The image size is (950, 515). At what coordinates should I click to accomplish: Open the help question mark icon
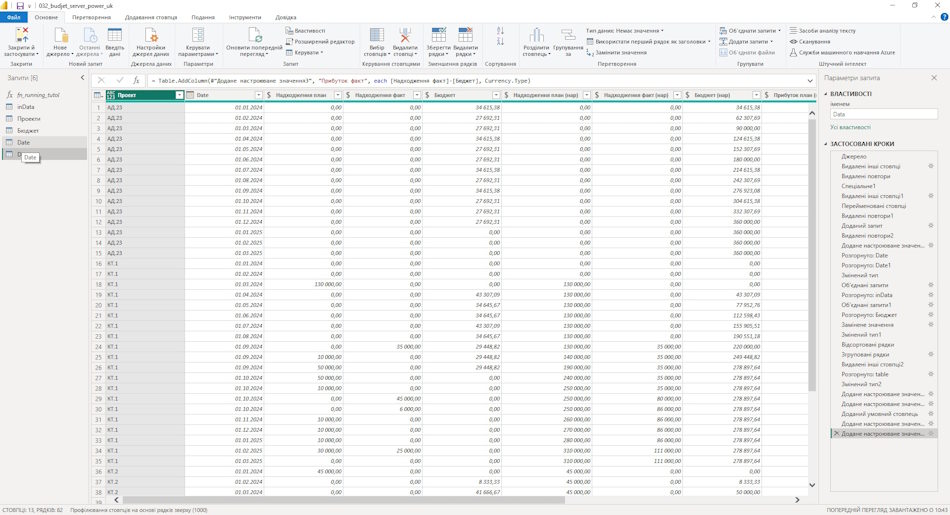944,18
